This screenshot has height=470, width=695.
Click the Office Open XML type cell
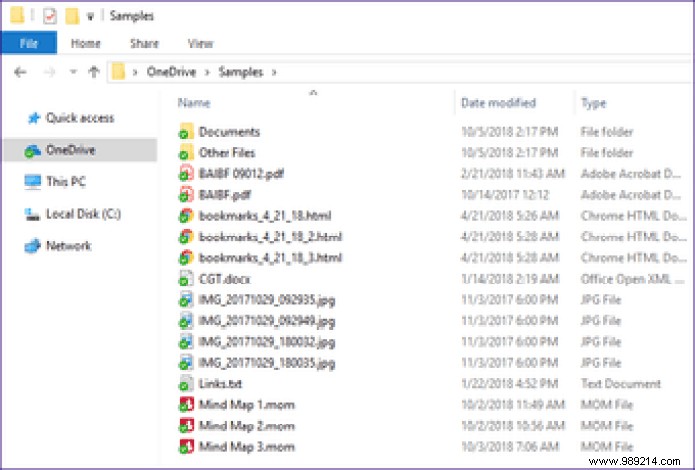click(633, 279)
